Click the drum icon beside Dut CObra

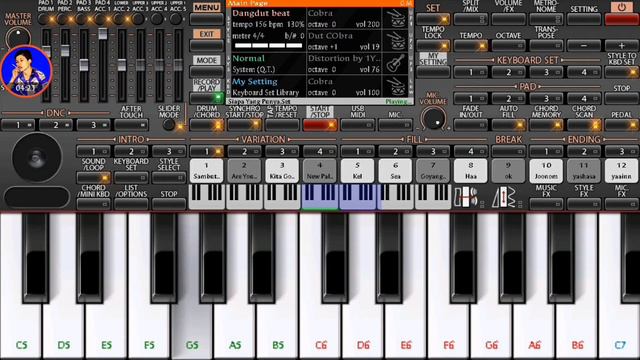[x=396, y=41]
